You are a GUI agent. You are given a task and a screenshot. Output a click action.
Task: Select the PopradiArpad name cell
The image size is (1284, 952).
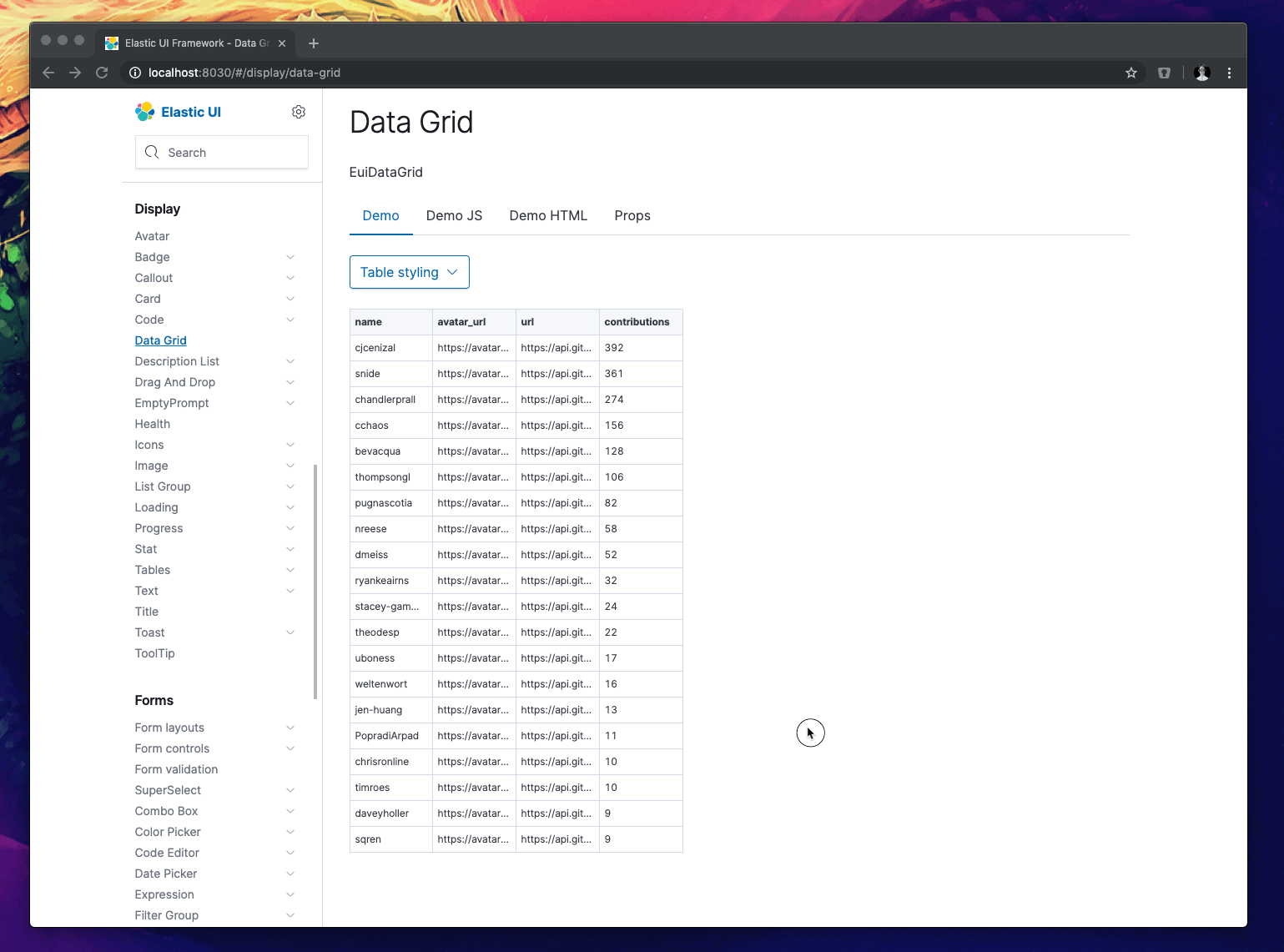click(391, 736)
